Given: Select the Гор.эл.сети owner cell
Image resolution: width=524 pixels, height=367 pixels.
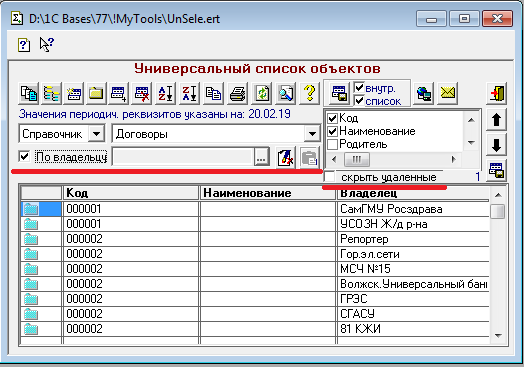Looking at the screenshot, I should (413, 254).
